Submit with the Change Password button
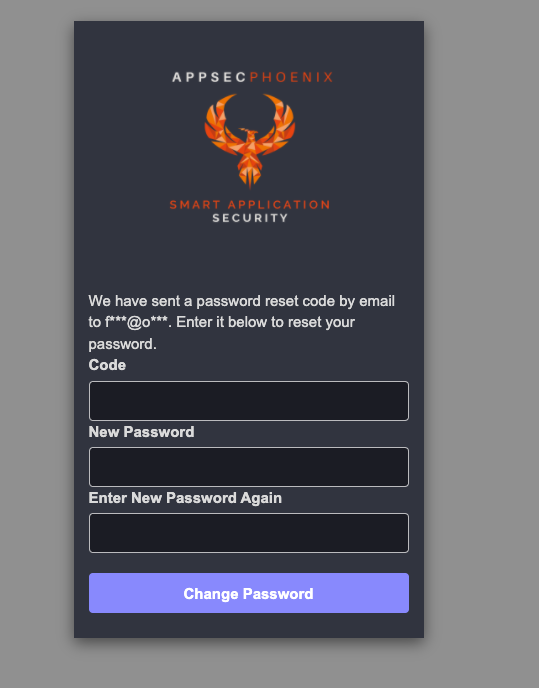This screenshot has height=688, width=539. [x=249, y=593]
